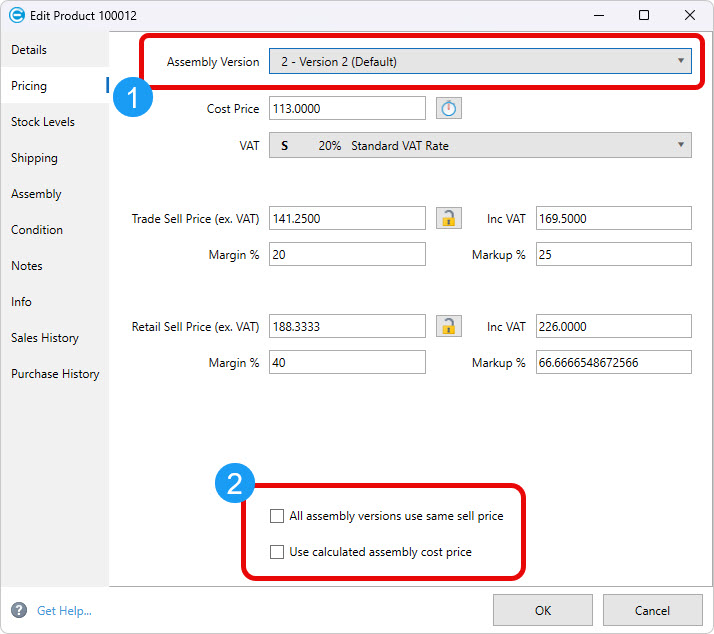Enable All assembly versions use same sell price

click(x=277, y=517)
